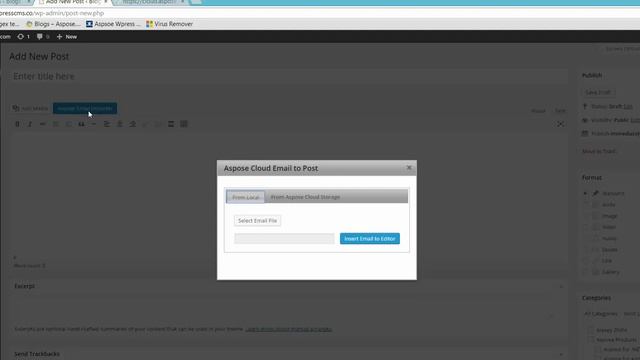Open the manual excerpts help link
This screenshot has width=640, height=360.
[289, 329]
